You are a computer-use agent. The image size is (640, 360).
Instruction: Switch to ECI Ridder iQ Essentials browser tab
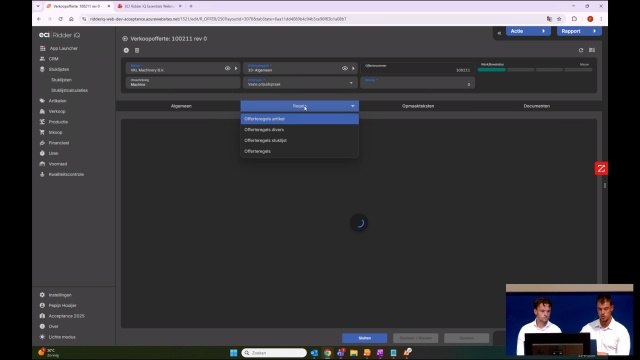click(149, 6)
